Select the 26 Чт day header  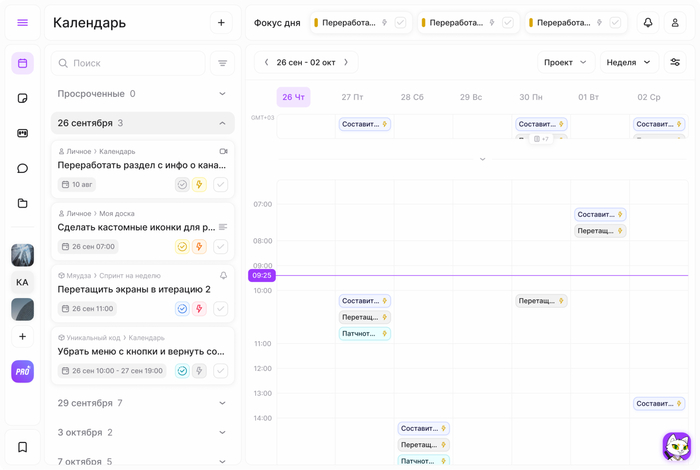(293, 97)
